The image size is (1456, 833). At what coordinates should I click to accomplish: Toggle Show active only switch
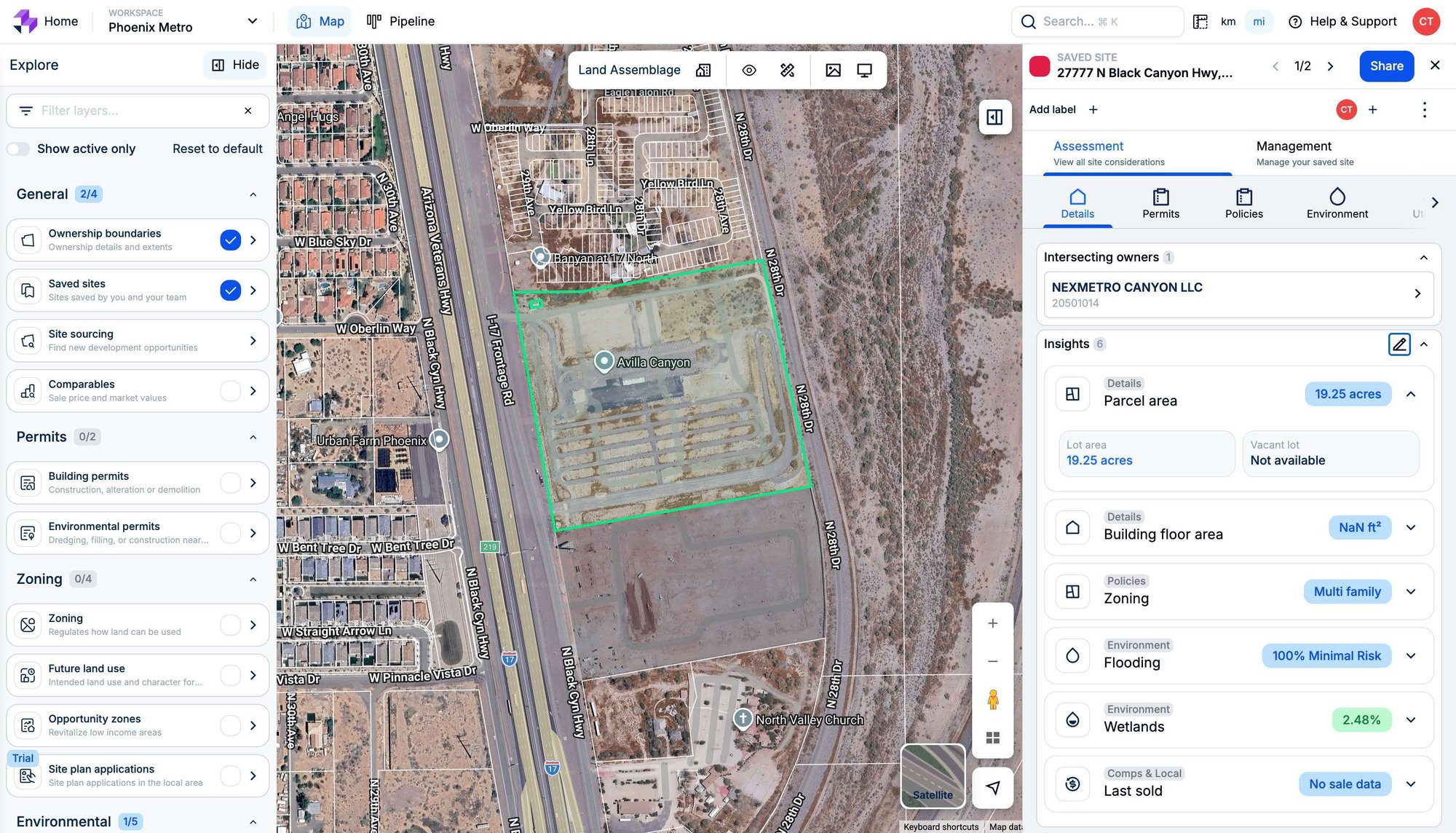coord(19,149)
